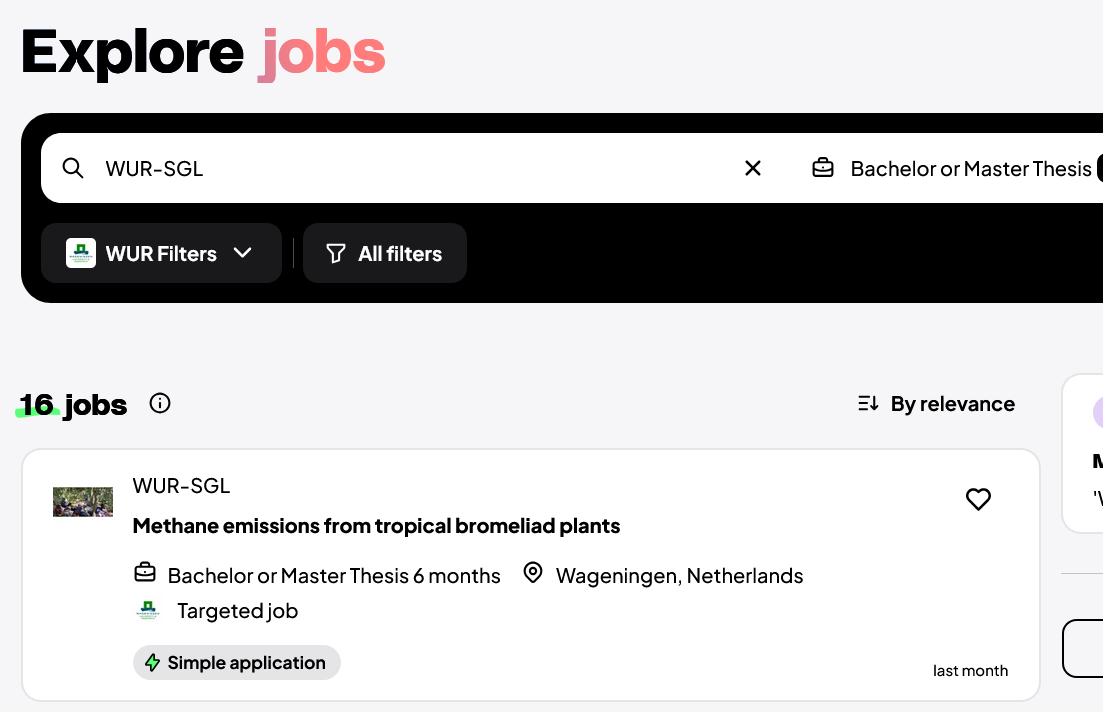The image size is (1103, 712).
Task: Click the Wageningen, Netherlands location text
Action: tap(679, 576)
